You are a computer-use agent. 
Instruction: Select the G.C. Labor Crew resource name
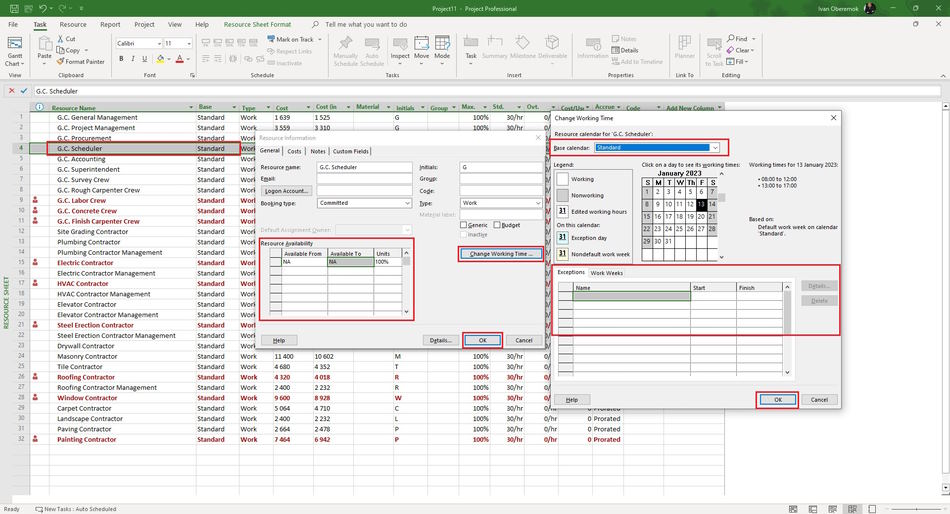click(x=81, y=200)
